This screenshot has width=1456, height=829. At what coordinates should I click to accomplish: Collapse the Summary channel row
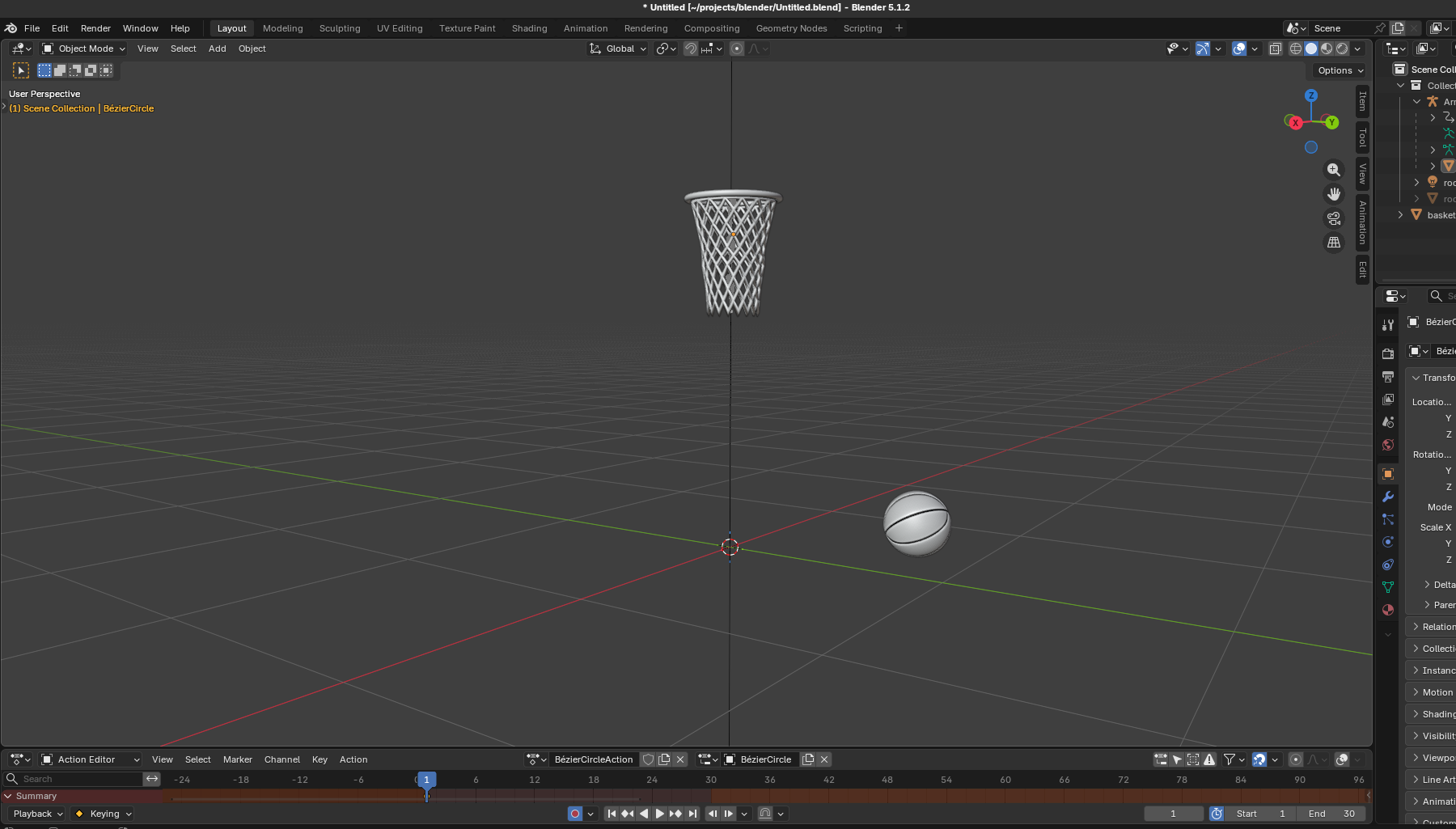point(8,796)
